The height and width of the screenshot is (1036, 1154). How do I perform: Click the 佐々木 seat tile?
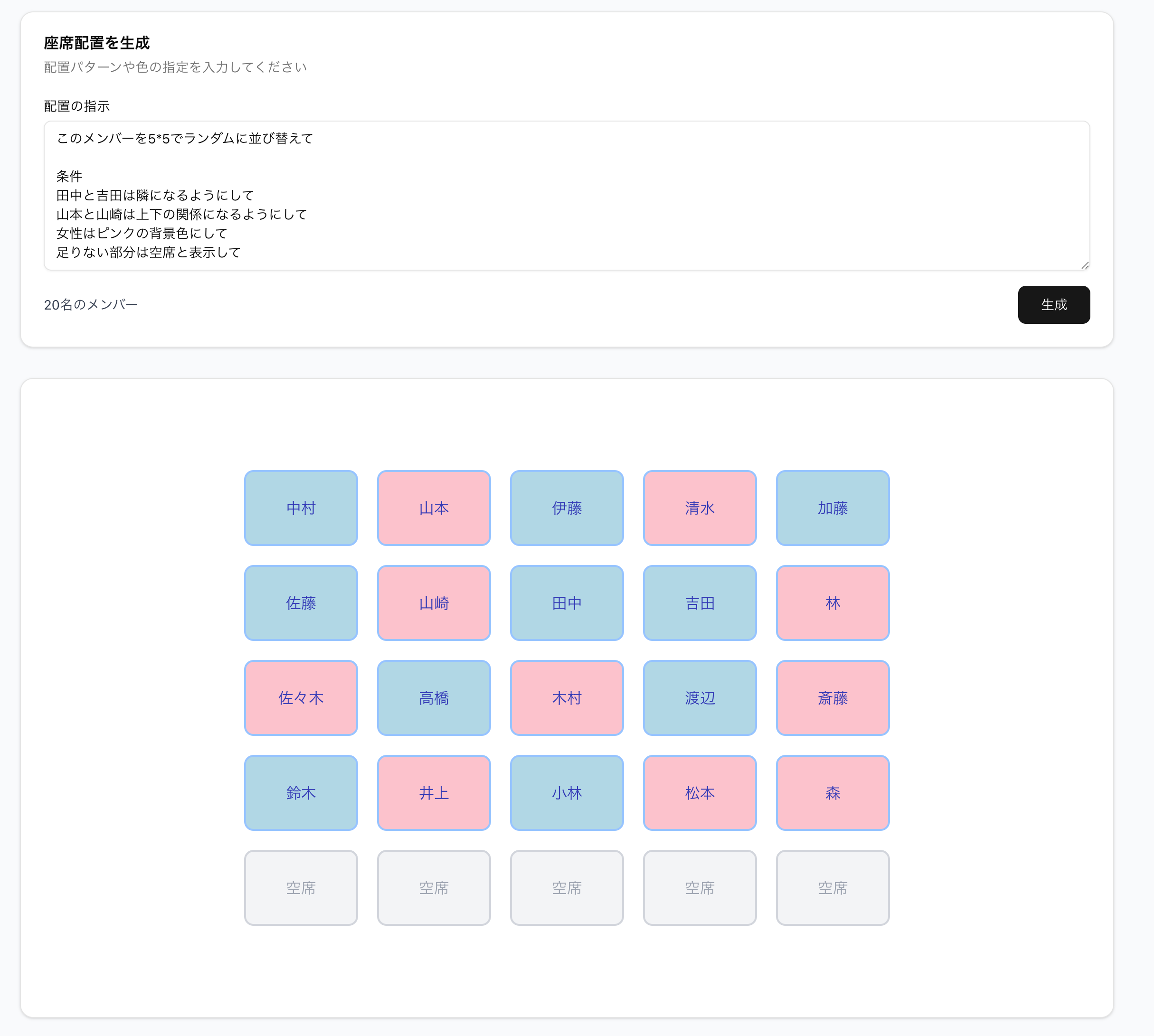tap(301, 698)
